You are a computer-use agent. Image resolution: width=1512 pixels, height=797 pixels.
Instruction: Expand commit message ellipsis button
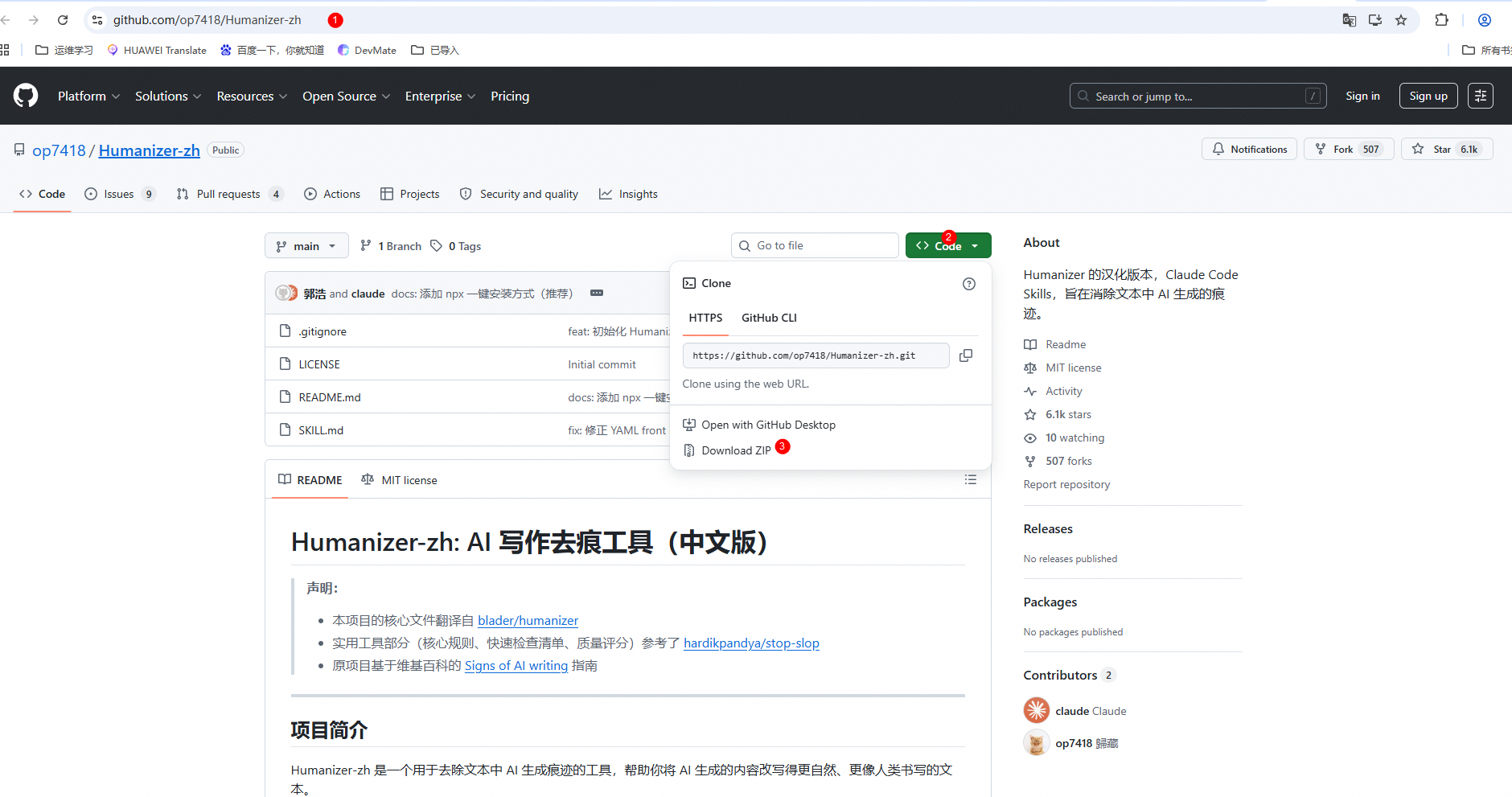tap(597, 293)
